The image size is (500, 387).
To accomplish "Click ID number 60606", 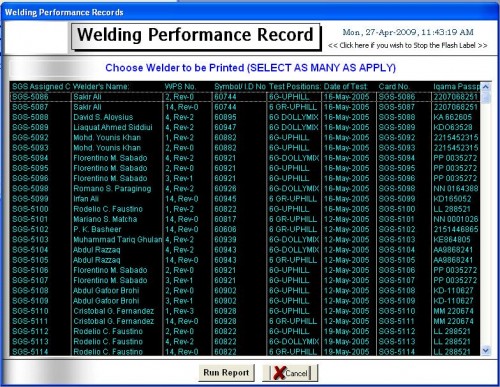I will [225, 229].
